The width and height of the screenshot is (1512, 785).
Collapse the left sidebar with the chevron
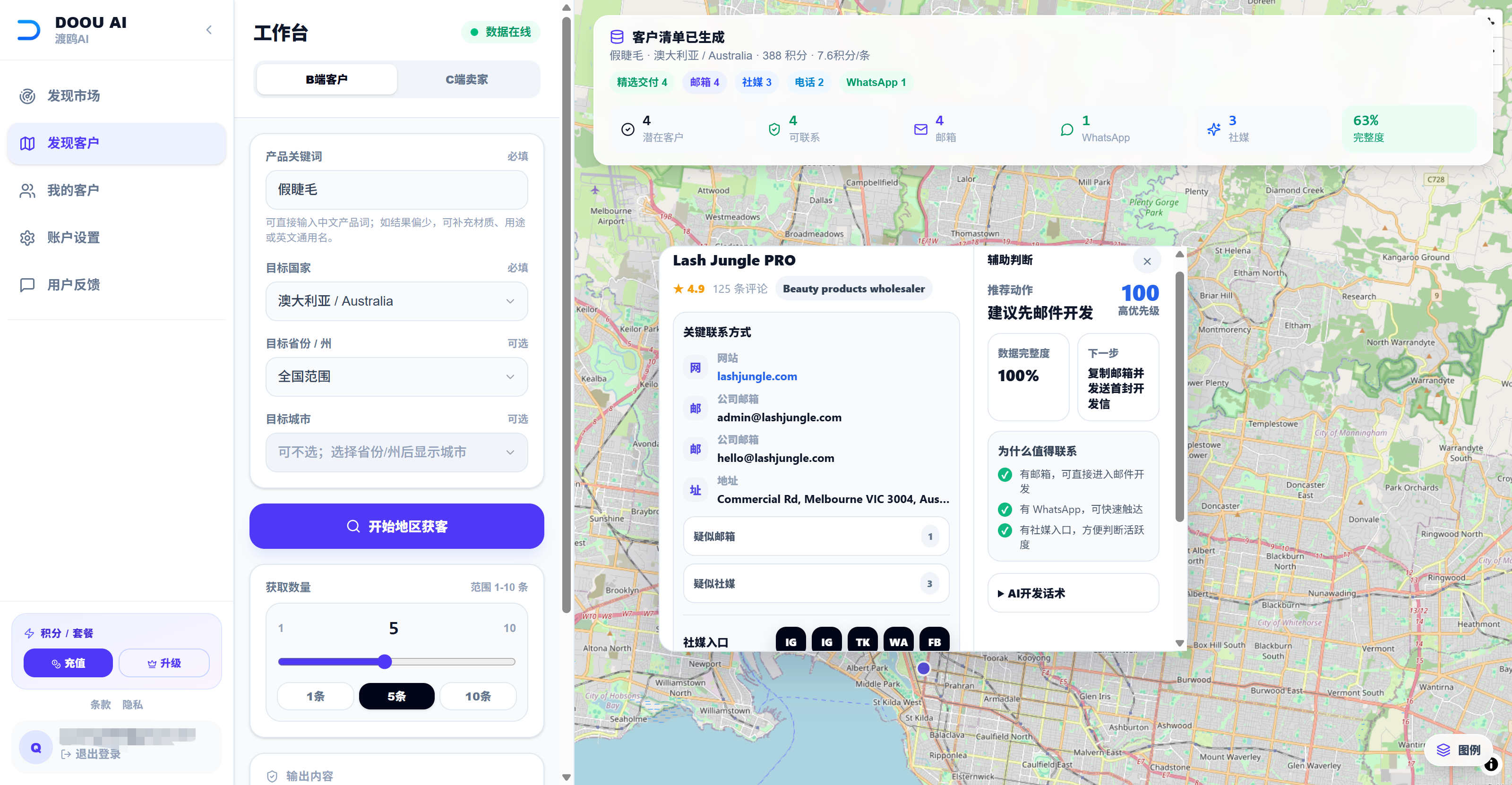[209, 29]
